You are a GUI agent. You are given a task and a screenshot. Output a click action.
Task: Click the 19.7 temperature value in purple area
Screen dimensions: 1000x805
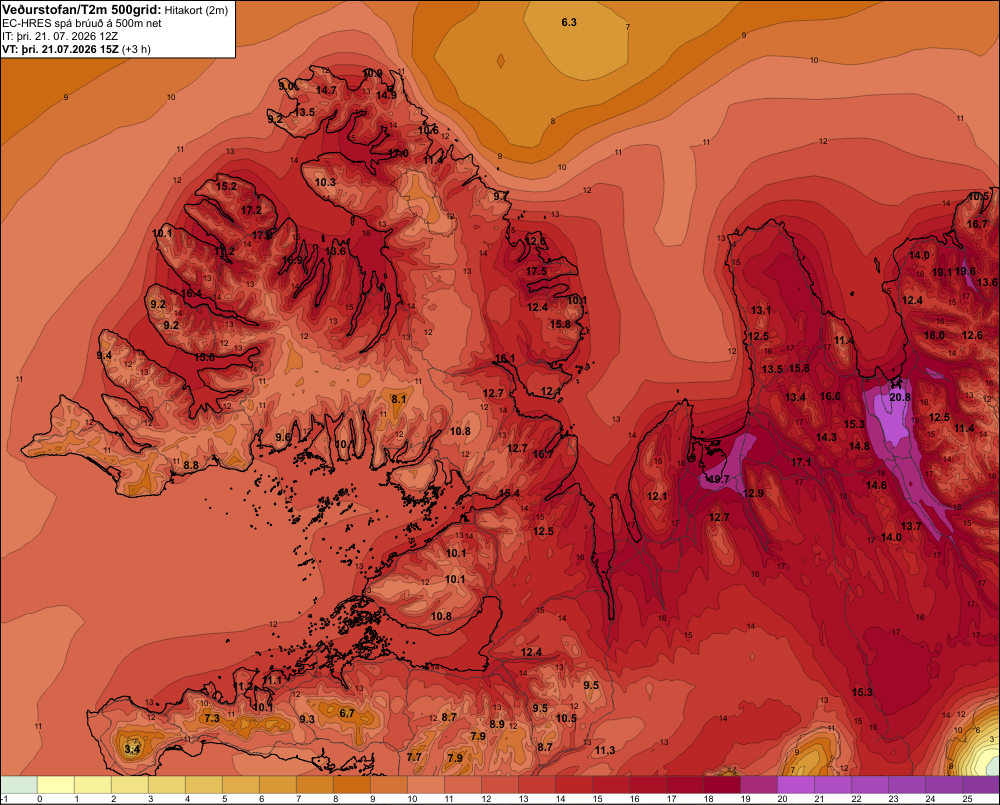coord(719,479)
